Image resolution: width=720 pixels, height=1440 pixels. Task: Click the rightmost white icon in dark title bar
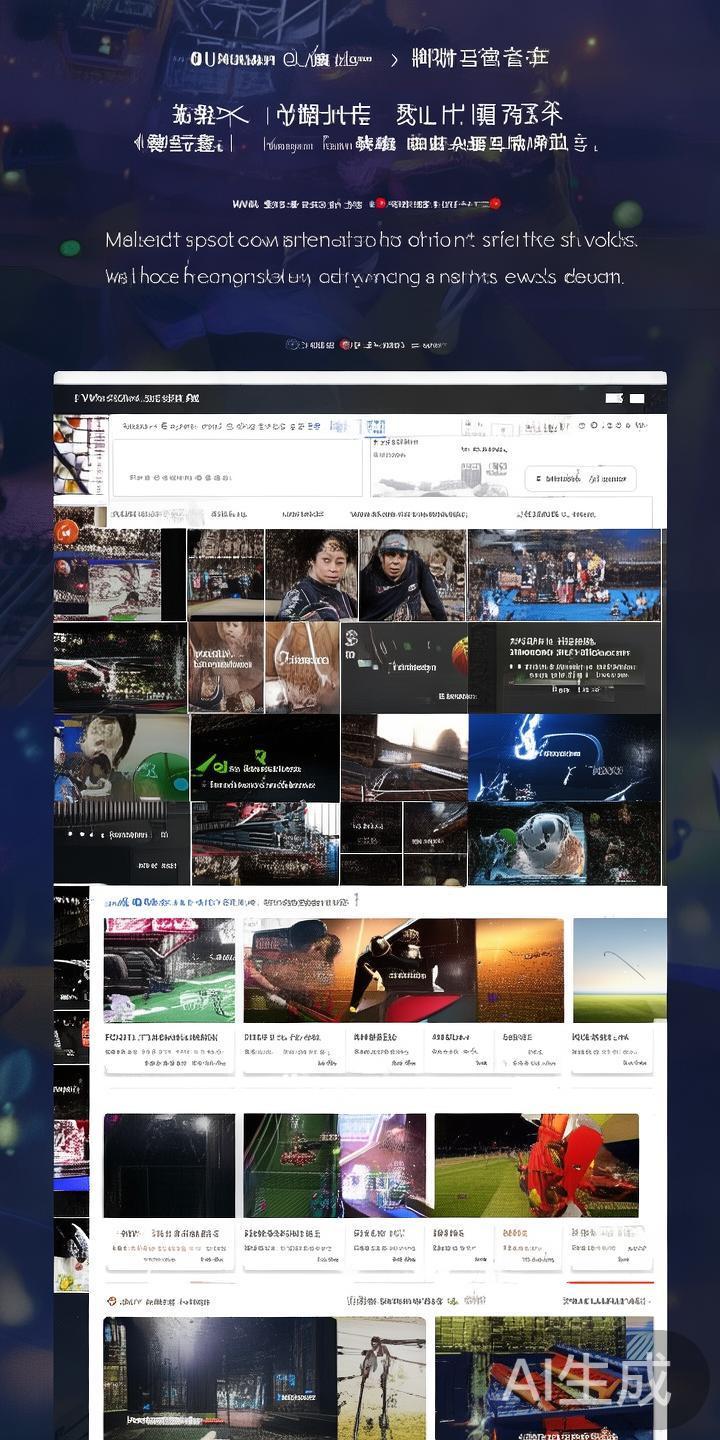pyautogui.click(x=637, y=398)
